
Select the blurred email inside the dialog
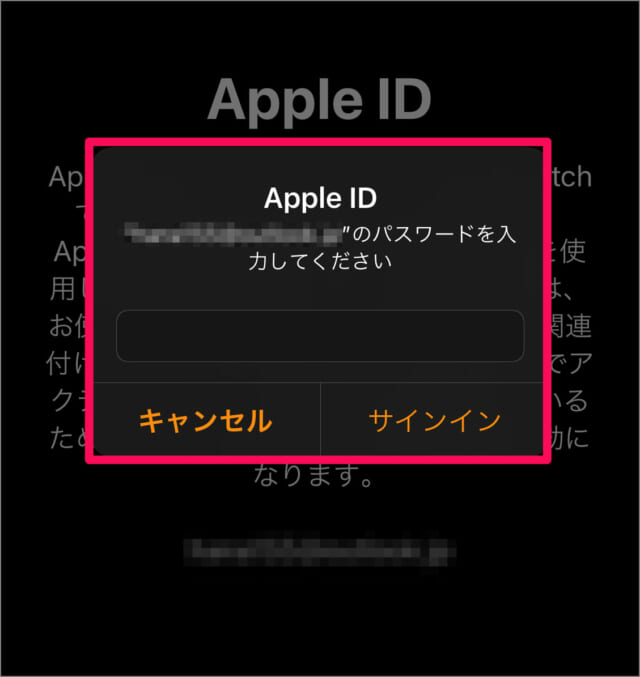234,234
